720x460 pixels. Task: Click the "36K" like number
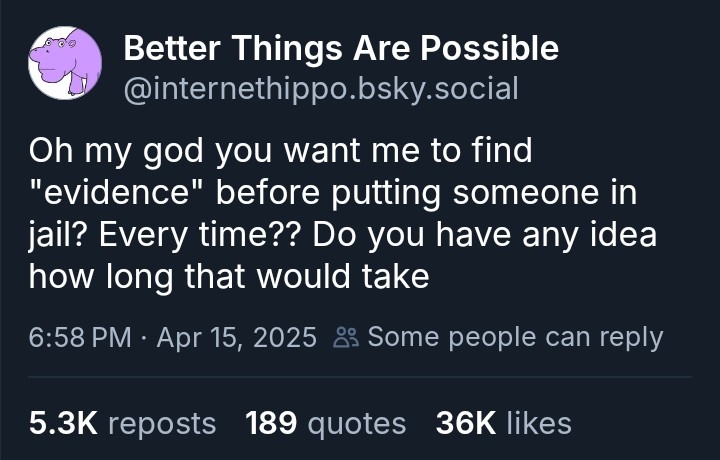466,423
